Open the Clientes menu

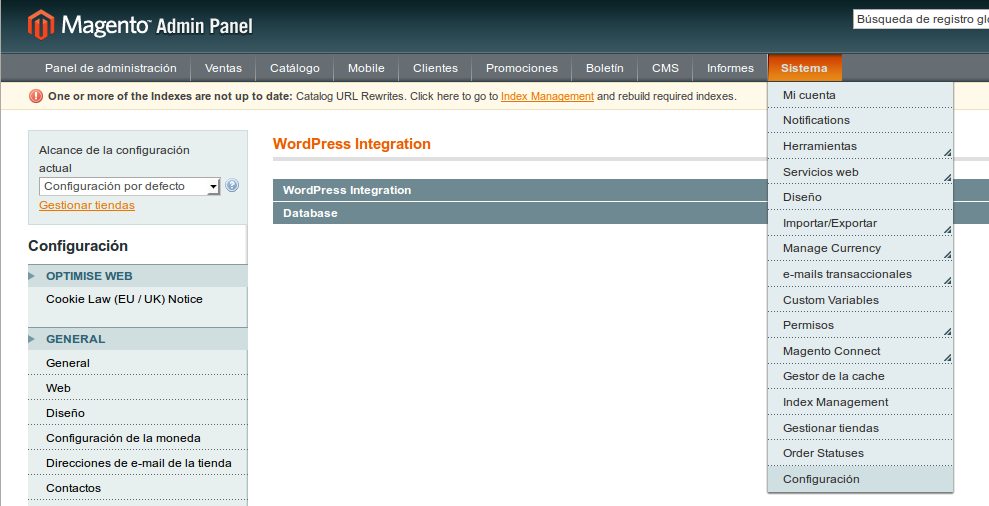tap(435, 68)
